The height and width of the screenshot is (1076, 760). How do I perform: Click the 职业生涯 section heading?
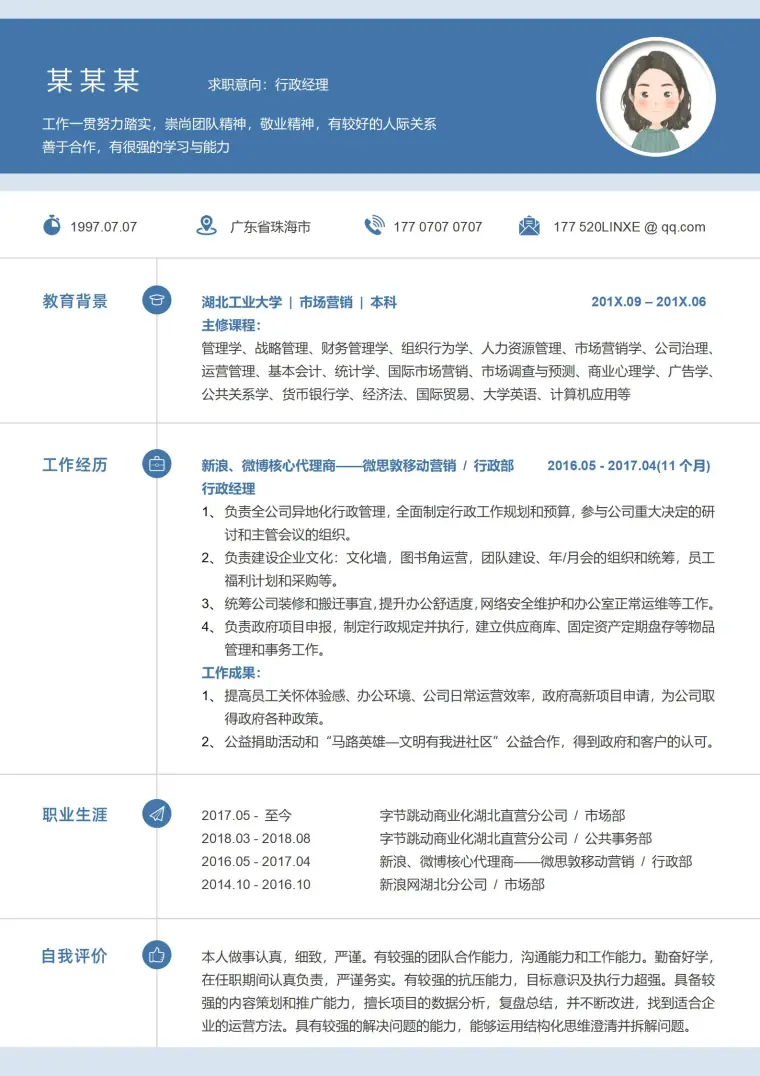(75, 815)
